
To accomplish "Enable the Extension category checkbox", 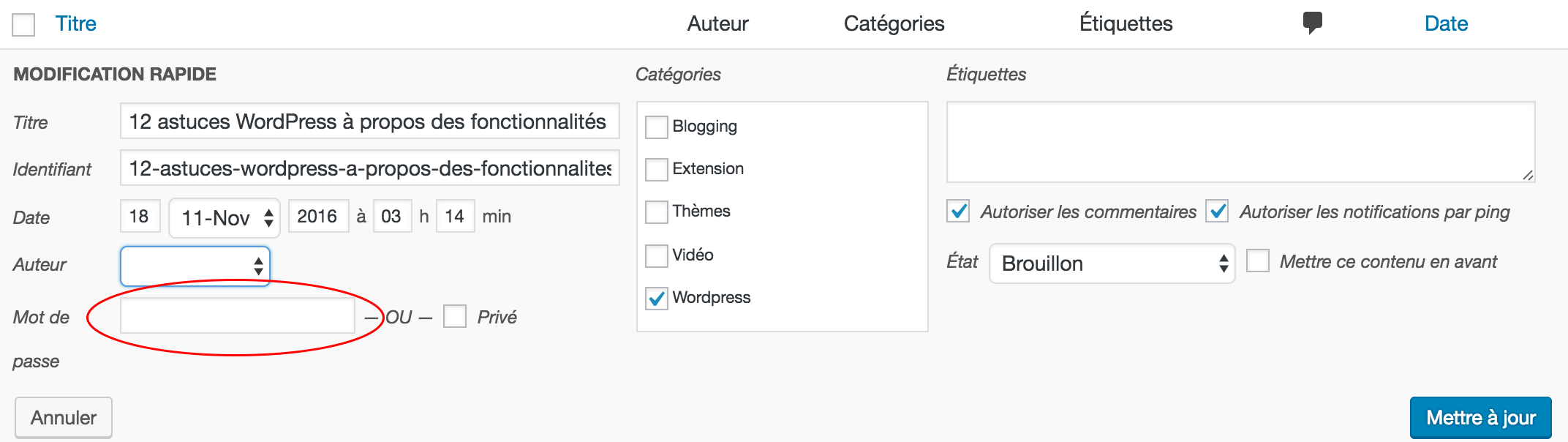I will (657, 169).
